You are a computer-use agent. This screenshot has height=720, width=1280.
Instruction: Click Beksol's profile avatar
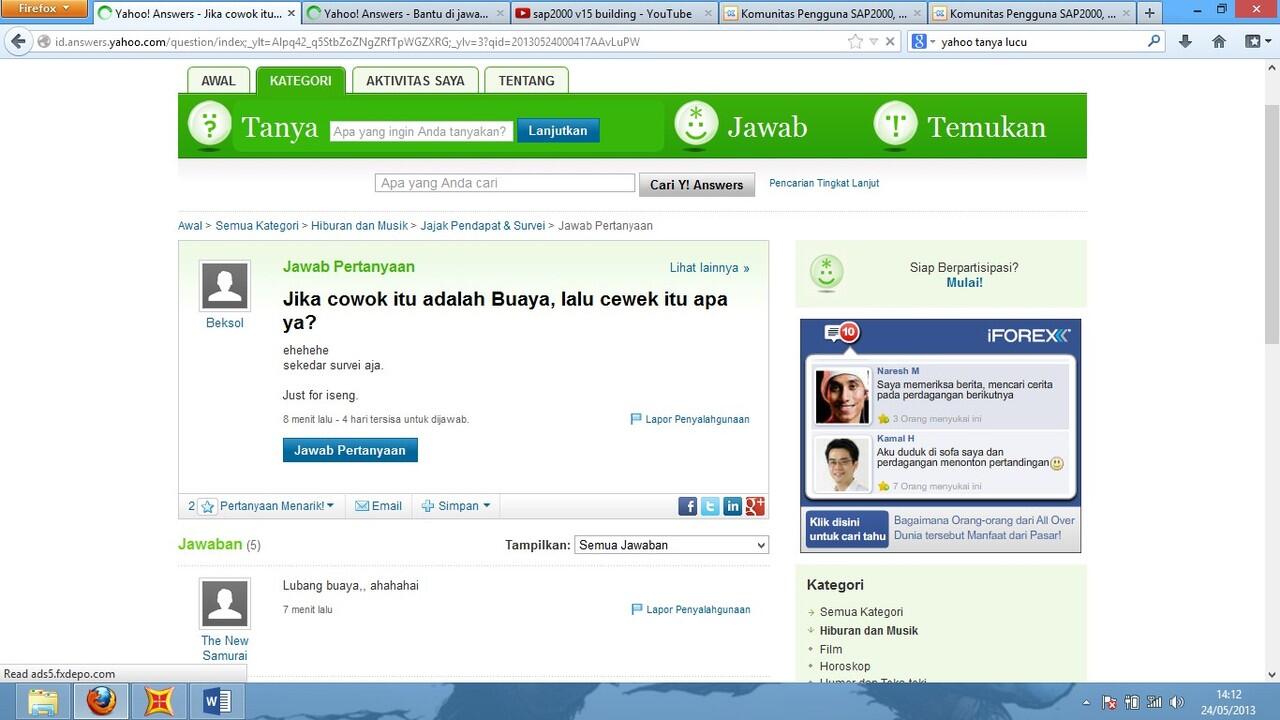click(x=225, y=286)
